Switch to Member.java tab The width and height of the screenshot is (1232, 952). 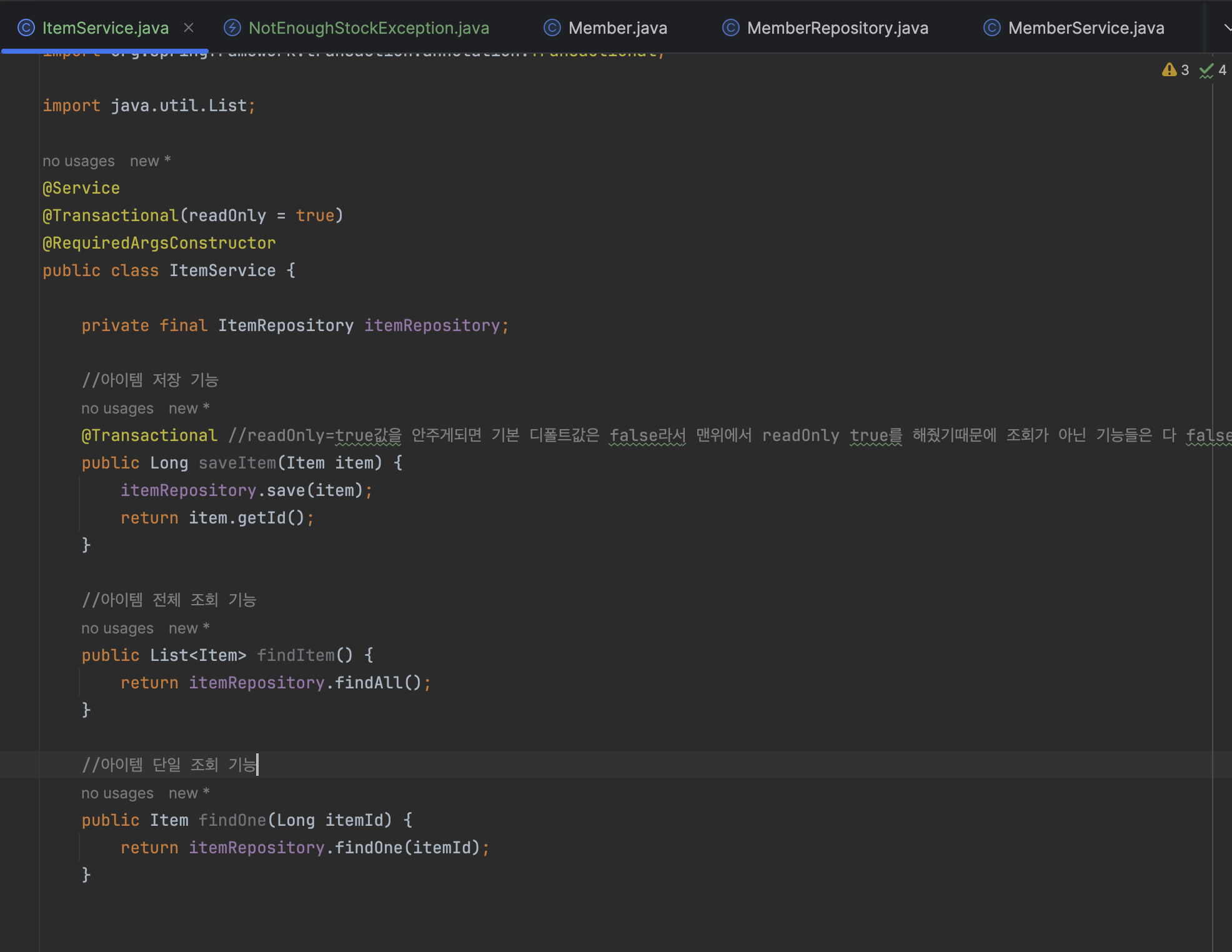tap(617, 28)
